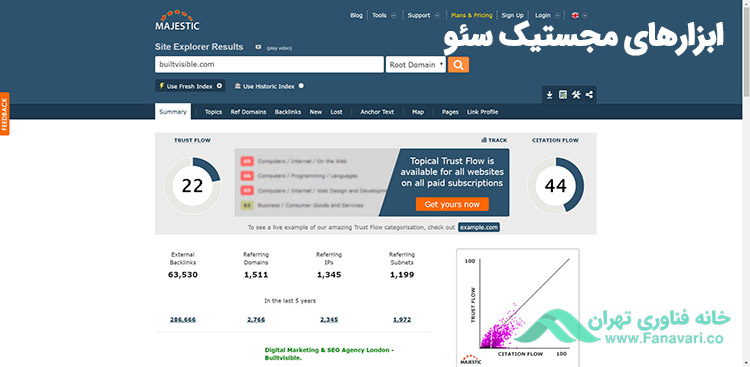Click the Login link
750x367 pixels.
tap(542, 15)
